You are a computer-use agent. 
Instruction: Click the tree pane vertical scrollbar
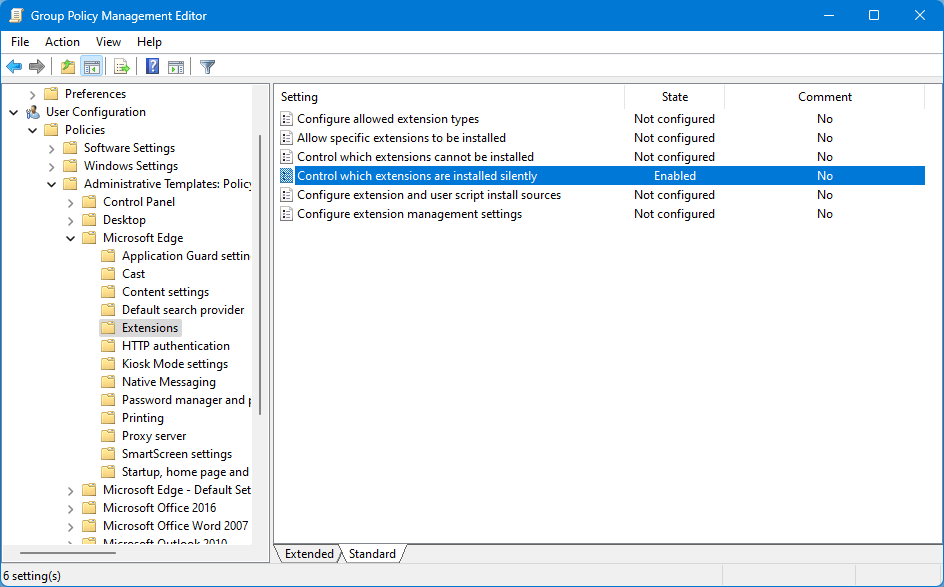(x=260, y=275)
